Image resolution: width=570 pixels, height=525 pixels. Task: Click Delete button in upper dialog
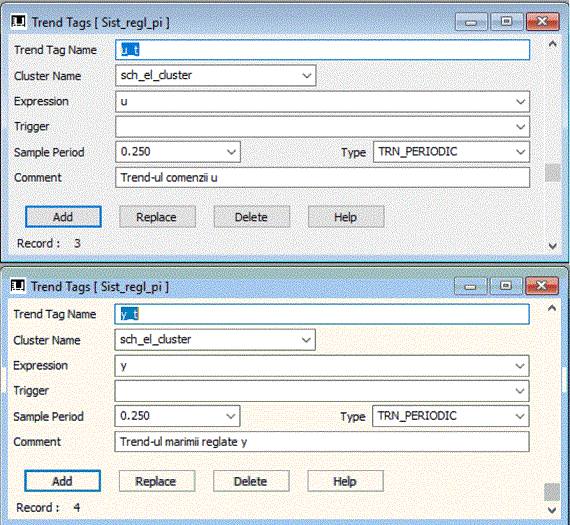click(x=252, y=217)
